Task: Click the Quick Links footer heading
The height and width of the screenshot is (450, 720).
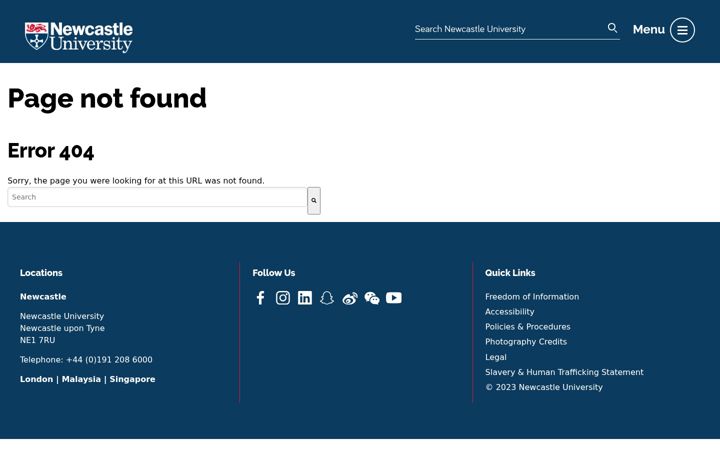Action: click(x=510, y=273)
